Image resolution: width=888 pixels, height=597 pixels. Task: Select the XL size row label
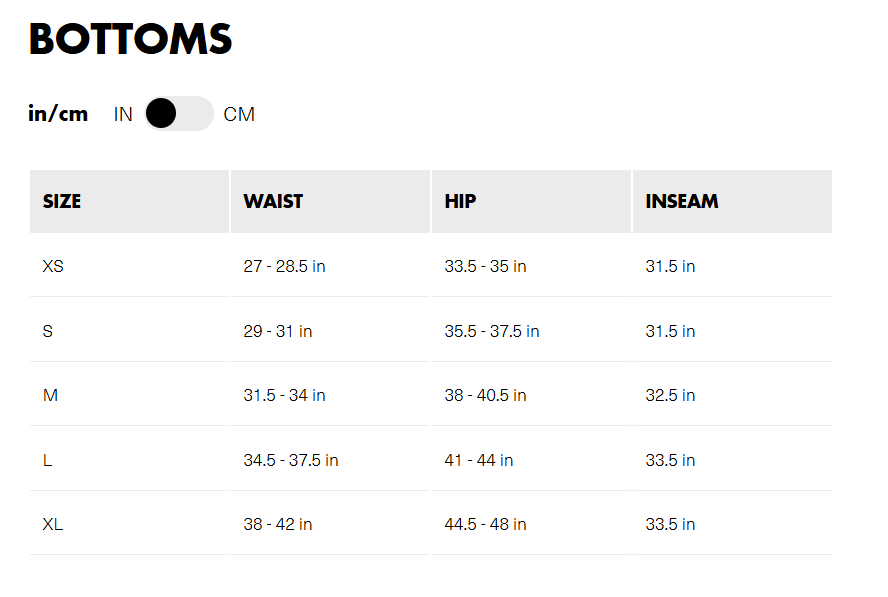pos(53,524)
